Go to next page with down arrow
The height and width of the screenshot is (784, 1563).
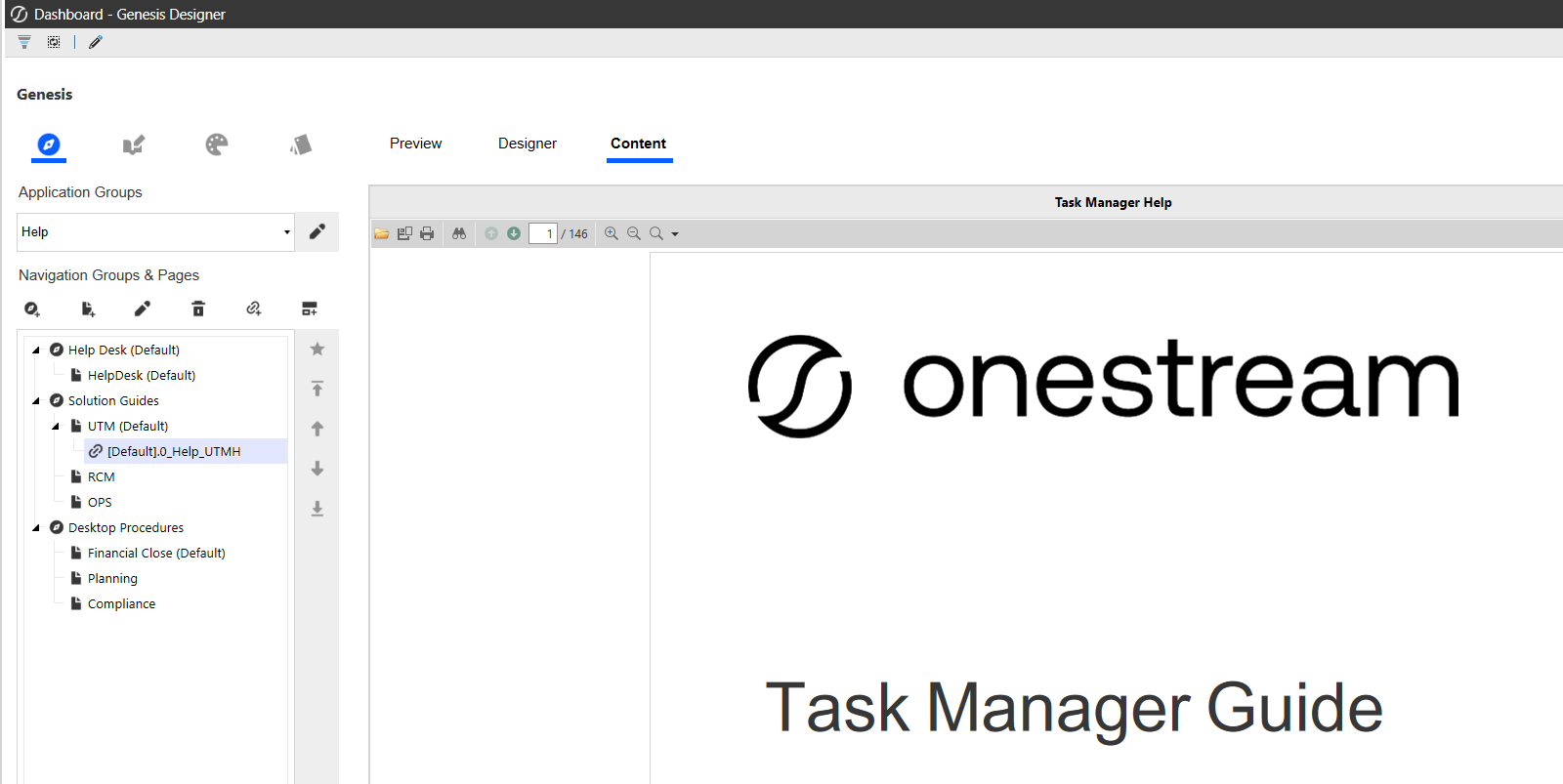point(514,233)
